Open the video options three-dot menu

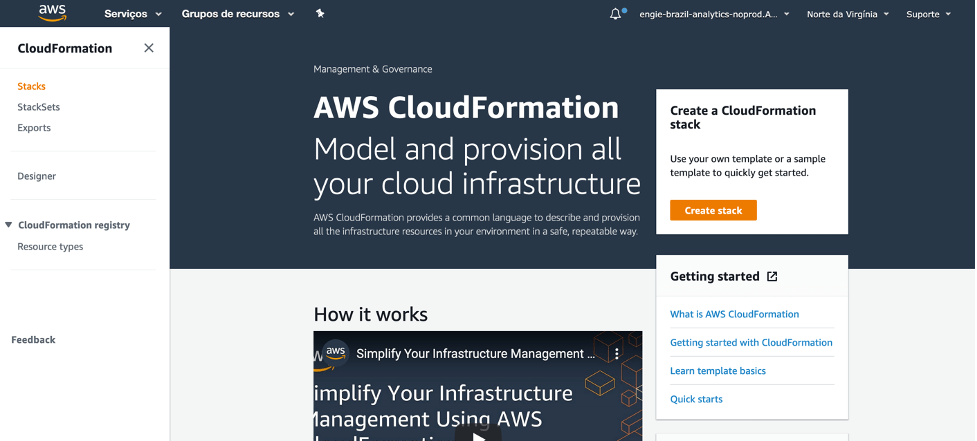(617, 354)
